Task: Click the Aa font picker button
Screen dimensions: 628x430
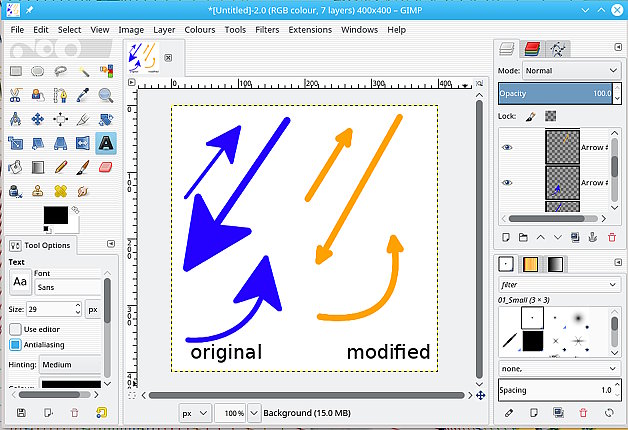Action: [20, 282]
